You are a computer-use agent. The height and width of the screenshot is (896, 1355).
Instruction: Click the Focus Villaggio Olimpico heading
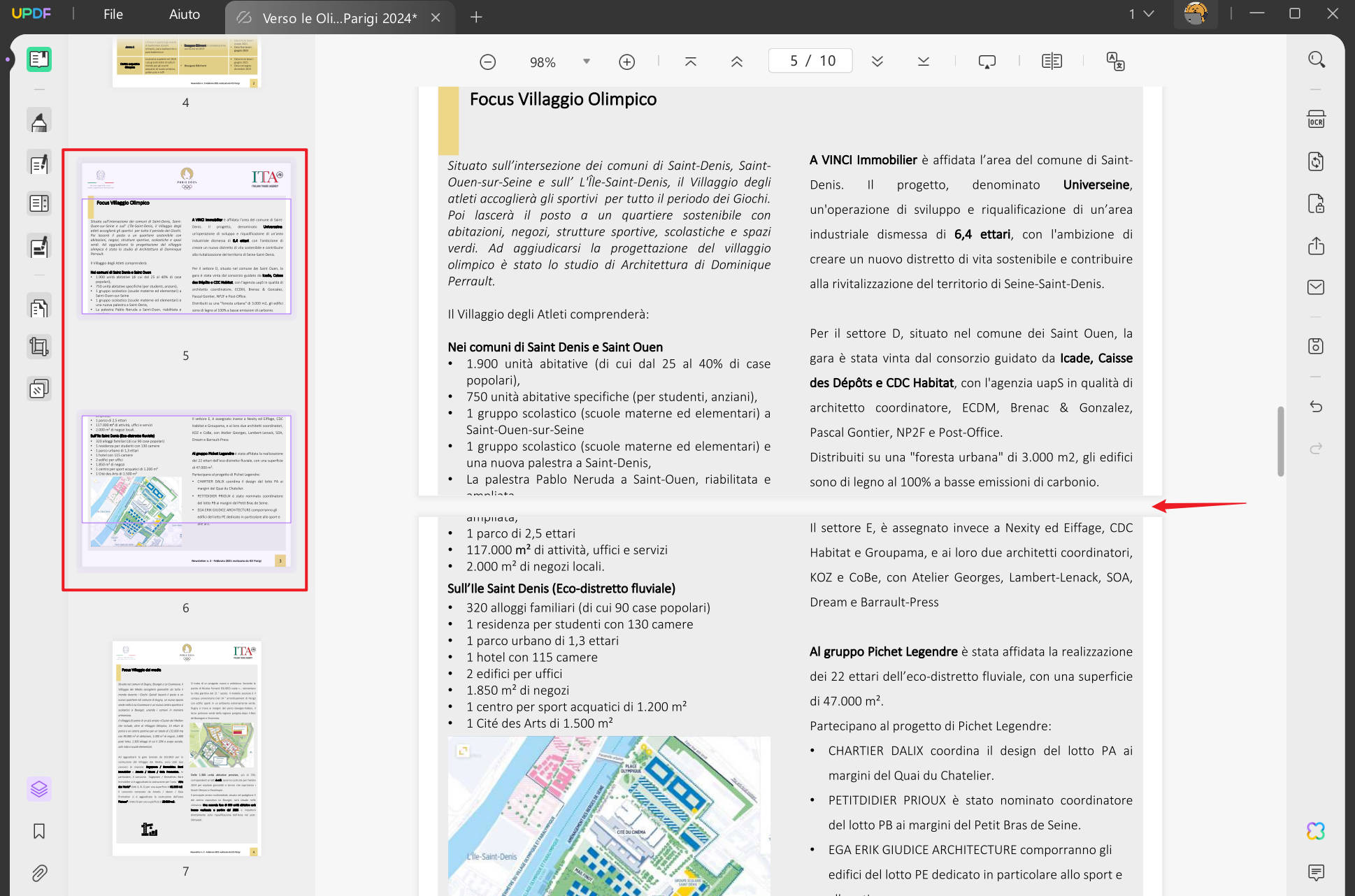coord(563,99)
